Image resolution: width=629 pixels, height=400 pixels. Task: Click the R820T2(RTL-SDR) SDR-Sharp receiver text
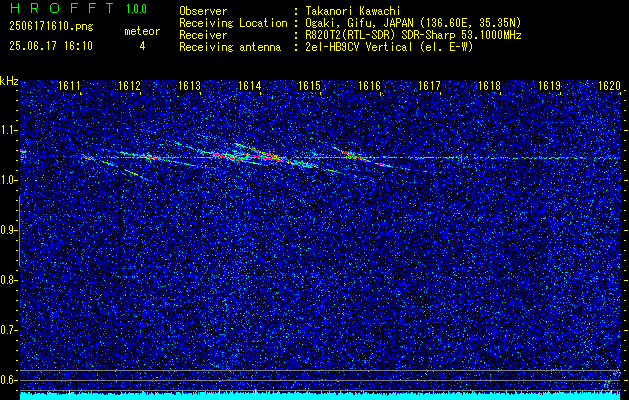point(413,35)
